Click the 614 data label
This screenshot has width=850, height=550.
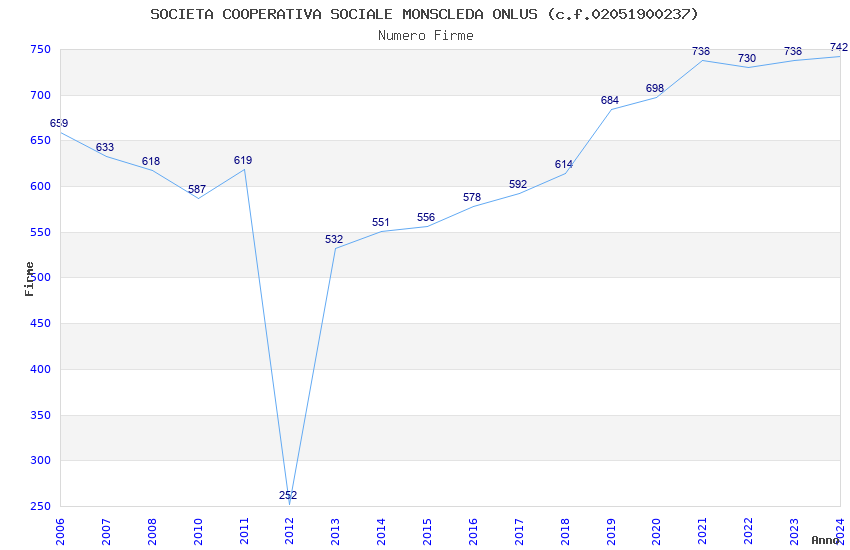[x=564, y=165]
